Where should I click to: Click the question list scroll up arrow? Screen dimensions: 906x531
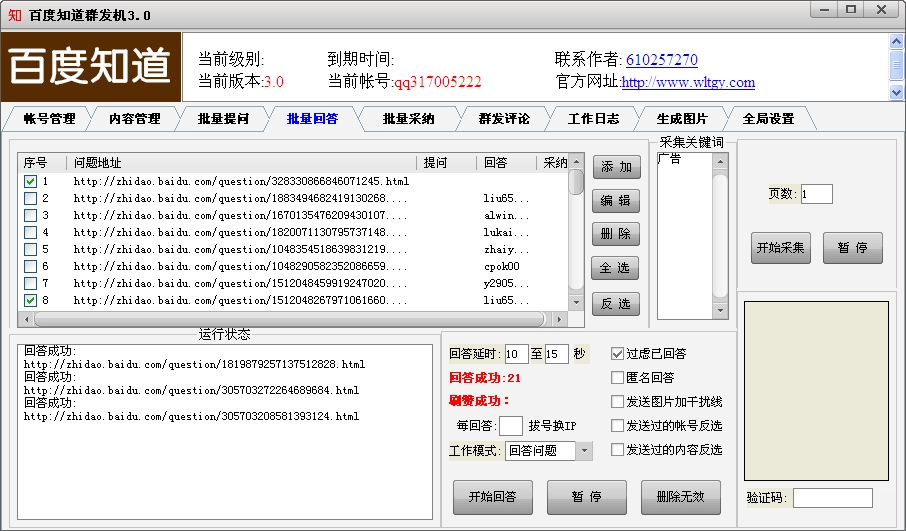coord(576,162)
